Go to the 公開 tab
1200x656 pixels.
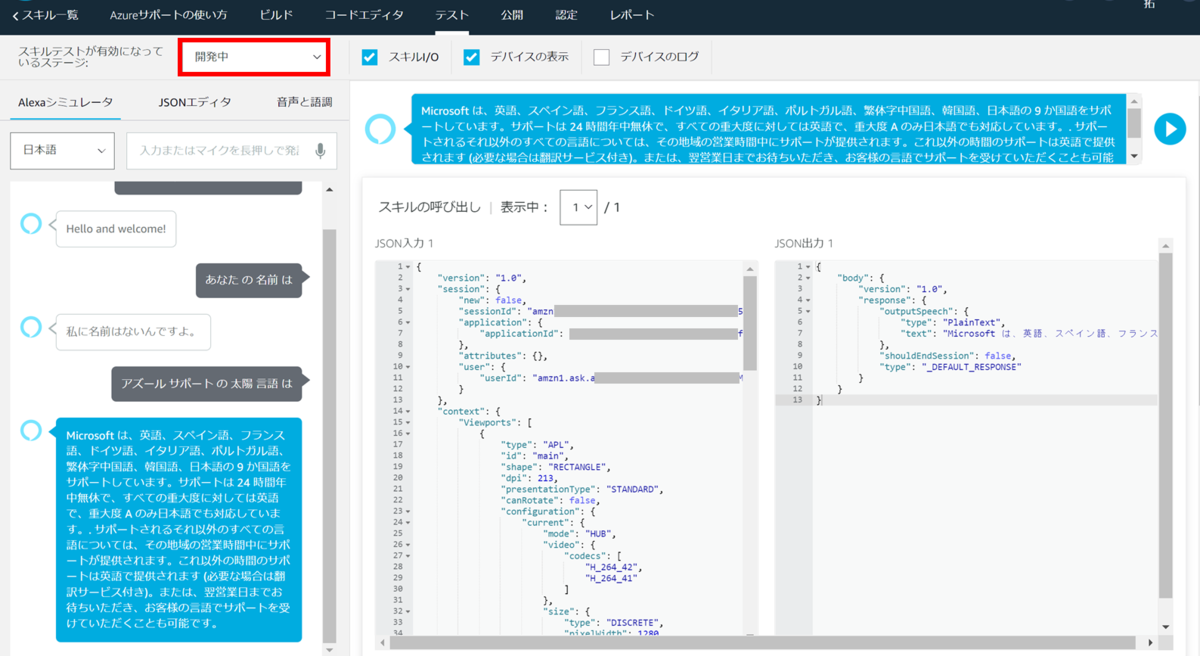[512, 15]
